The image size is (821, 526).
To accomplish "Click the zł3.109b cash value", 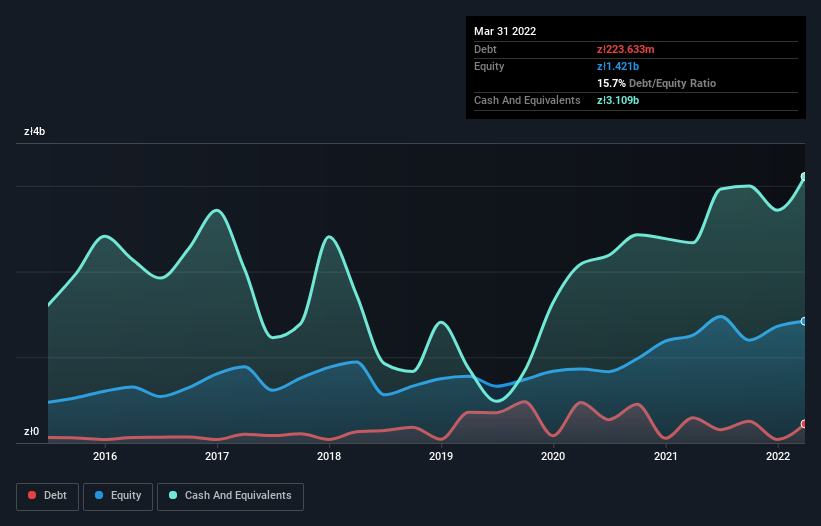I will click(618, 100).
